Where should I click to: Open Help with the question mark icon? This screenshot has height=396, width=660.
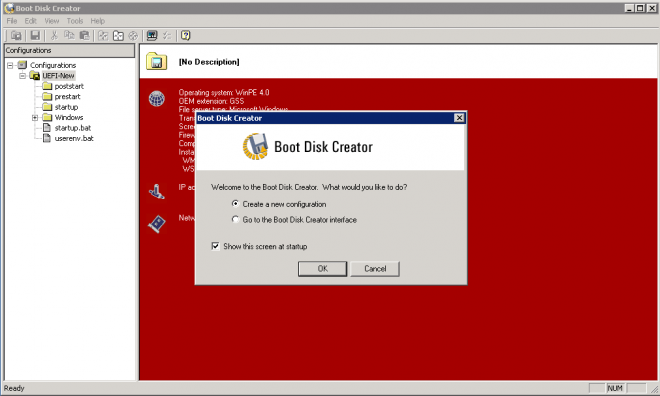pos(186,36)
